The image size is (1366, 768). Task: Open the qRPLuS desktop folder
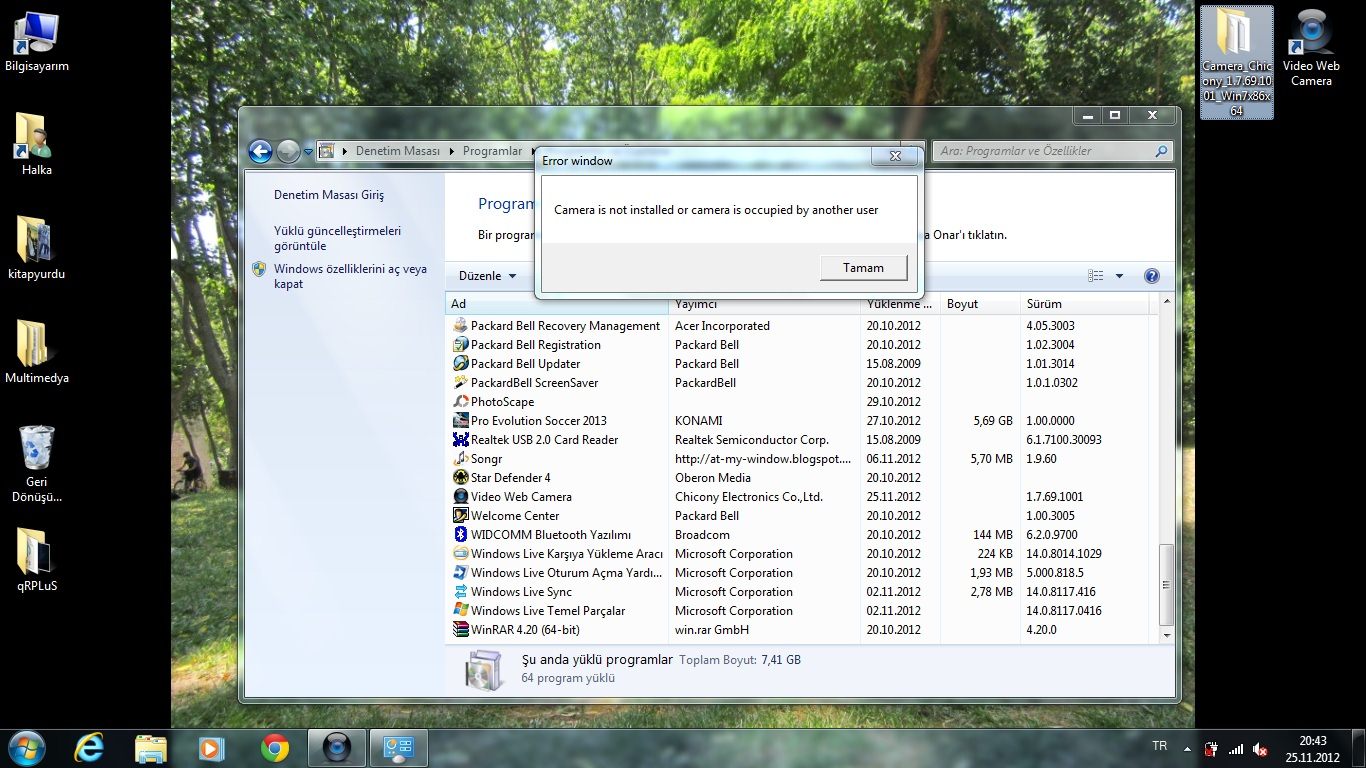(x=37, y=560)
